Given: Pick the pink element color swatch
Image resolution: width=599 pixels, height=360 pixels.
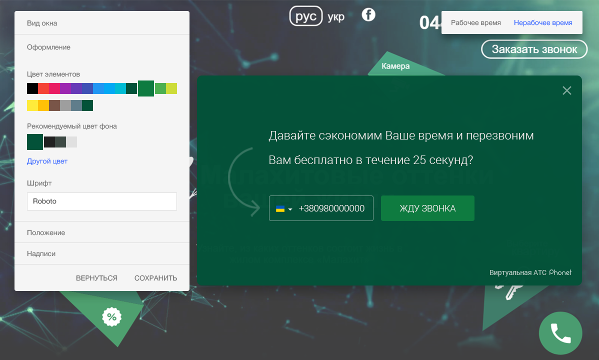Looking at the screenshot, I should [55, 88].
